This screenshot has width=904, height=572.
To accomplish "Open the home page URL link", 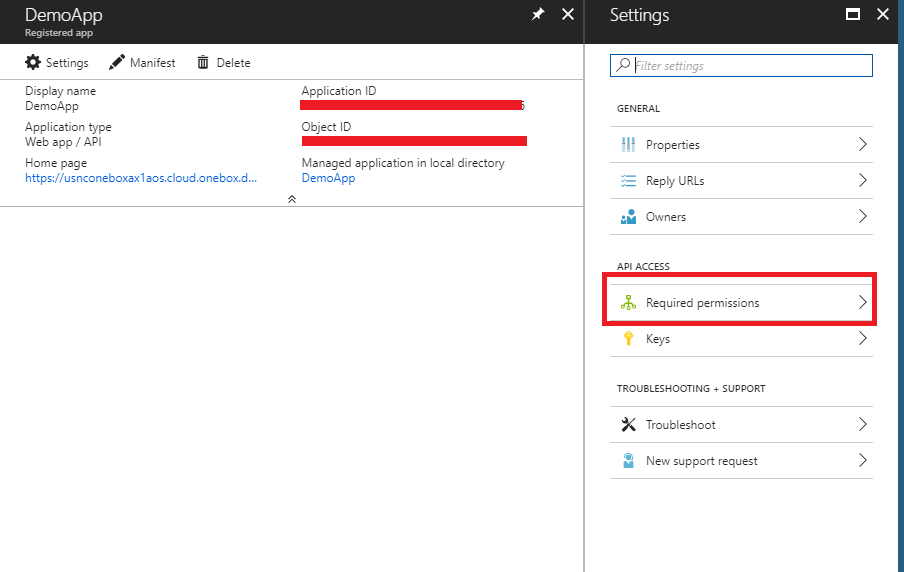I will coord(141,178).
